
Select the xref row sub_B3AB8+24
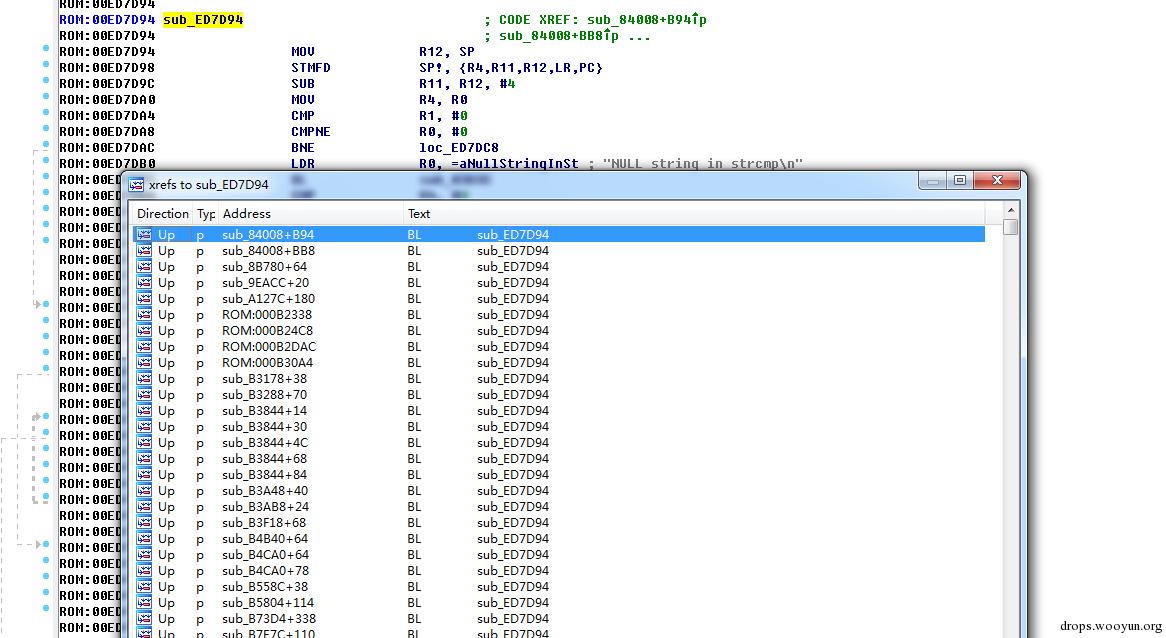click(x=559, y=506)
